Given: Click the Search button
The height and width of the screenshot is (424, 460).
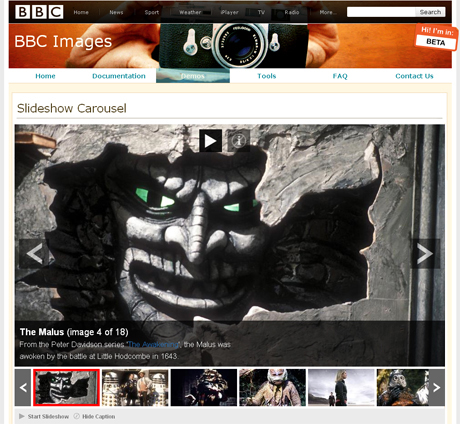Looking at the screenshot, I should [430, 12].
